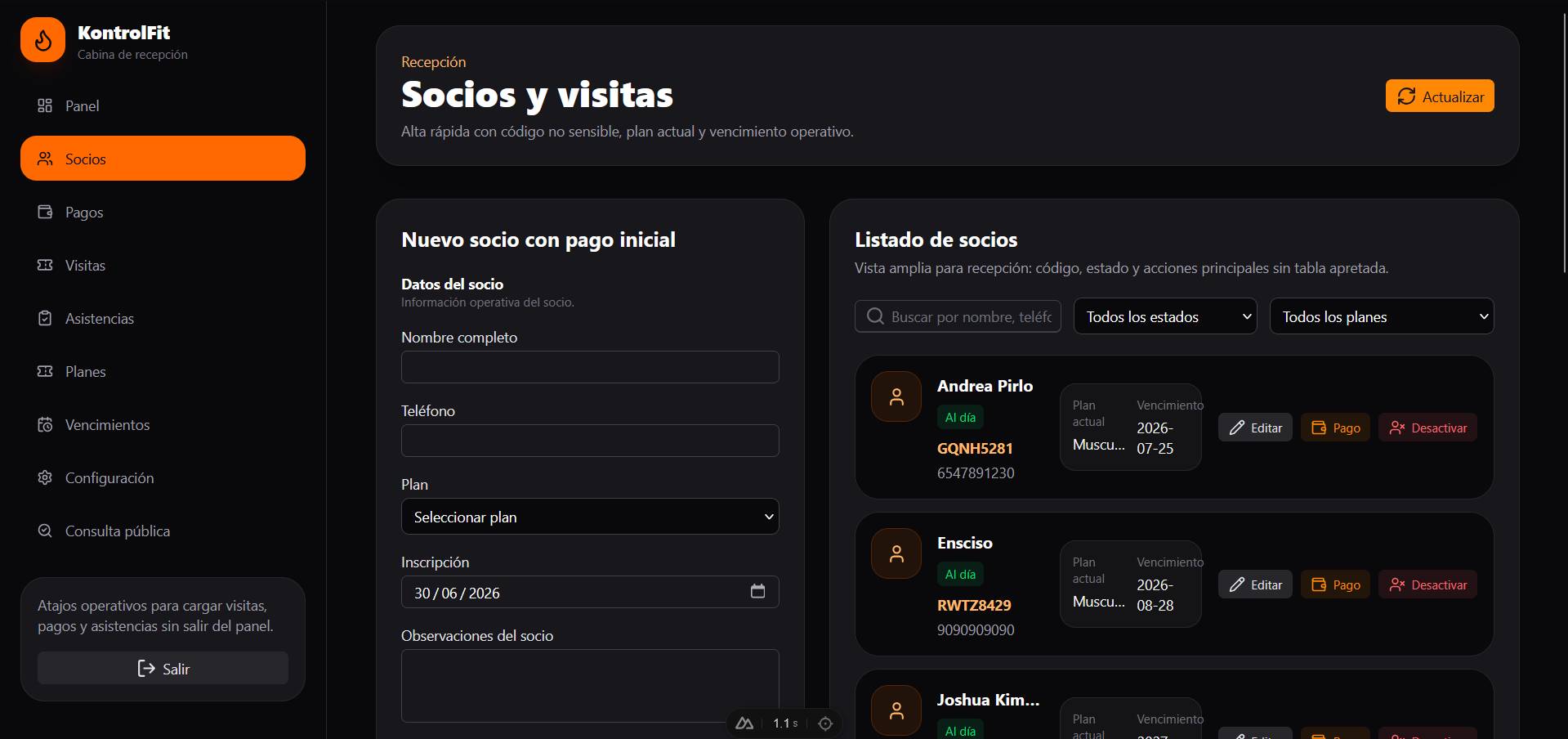Click the Socios people icon in sidebar
The width and height of the screenshot is (1568, 739).
45,159
